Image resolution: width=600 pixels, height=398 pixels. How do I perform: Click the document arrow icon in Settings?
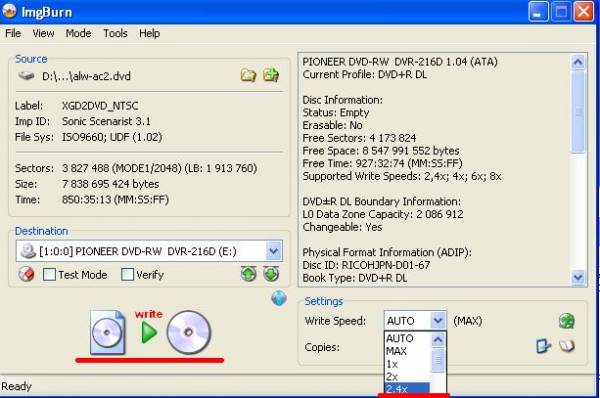[x=543, y=346]
